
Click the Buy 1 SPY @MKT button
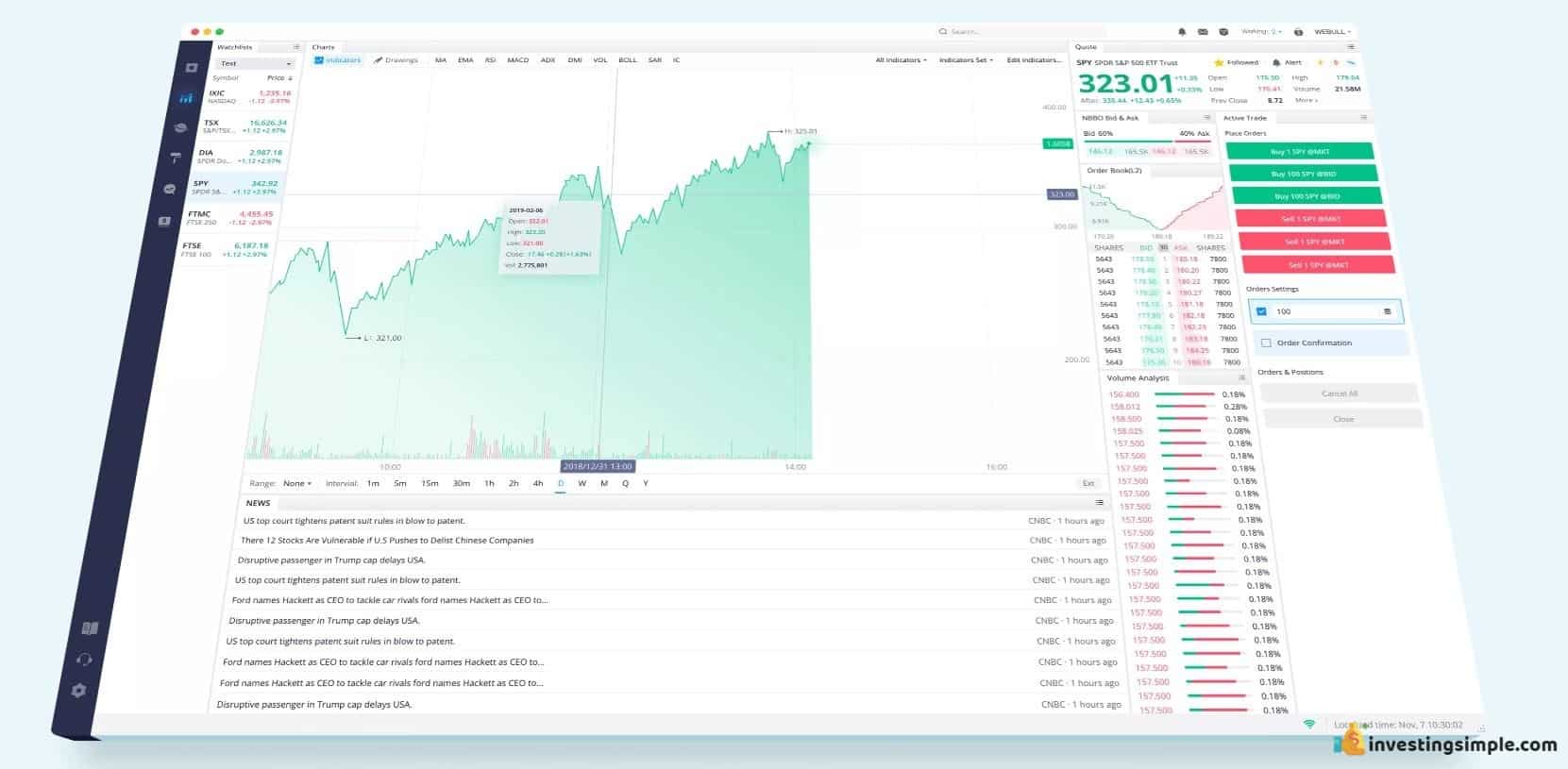1299,152
